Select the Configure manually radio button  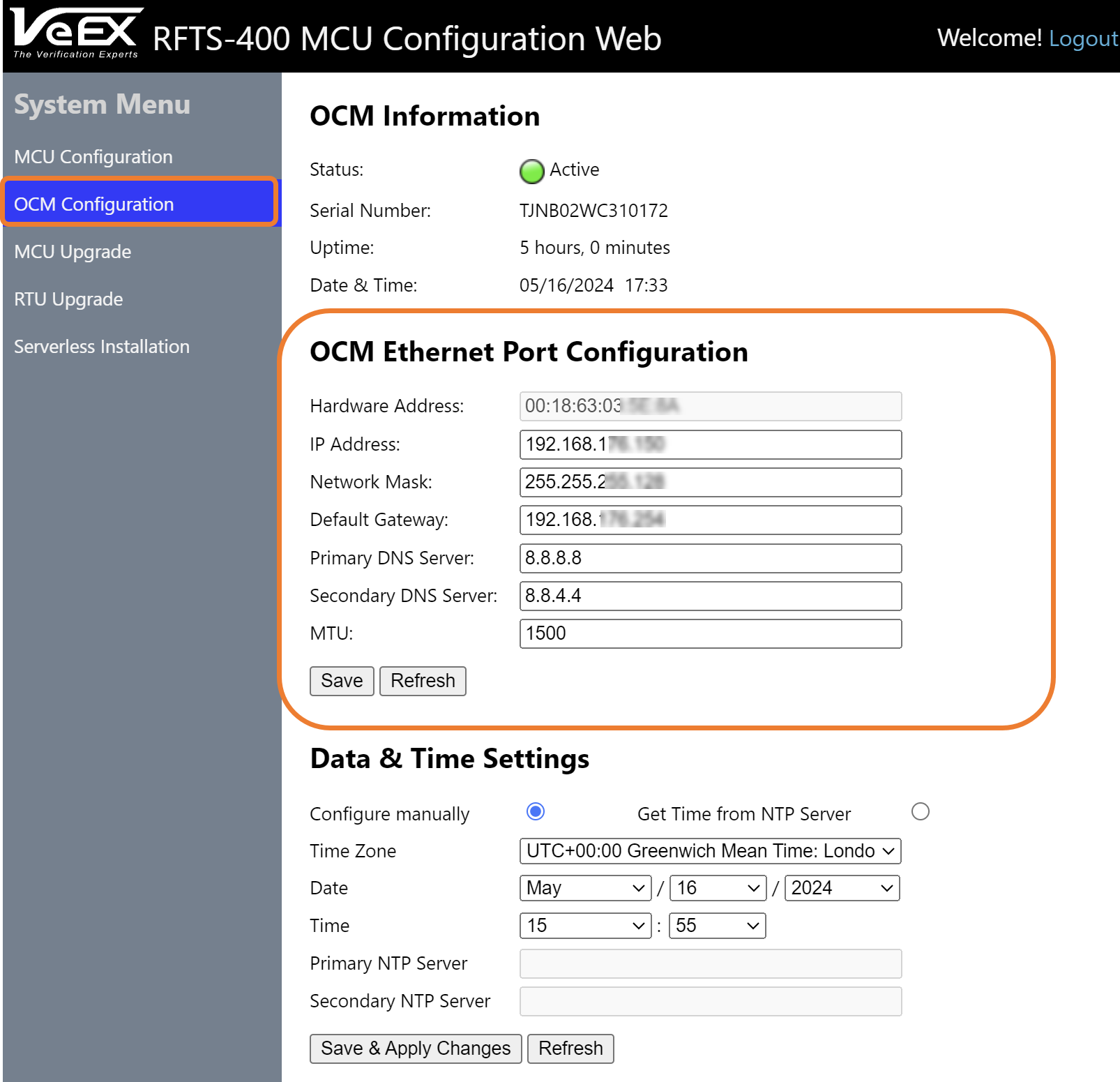pyautogui.click(x=536, y=811)
